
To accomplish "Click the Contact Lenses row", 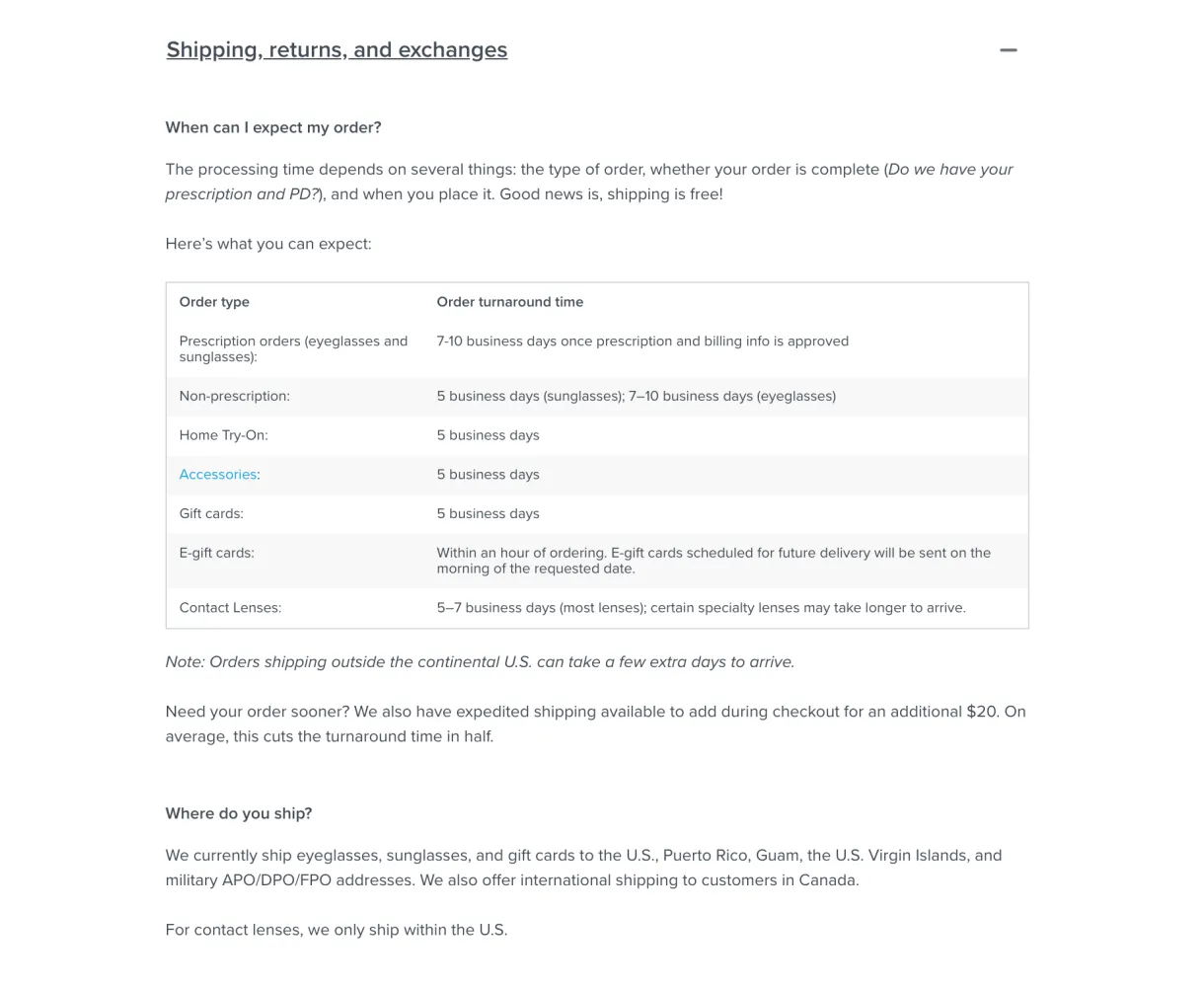I will (x=597, y=607).
